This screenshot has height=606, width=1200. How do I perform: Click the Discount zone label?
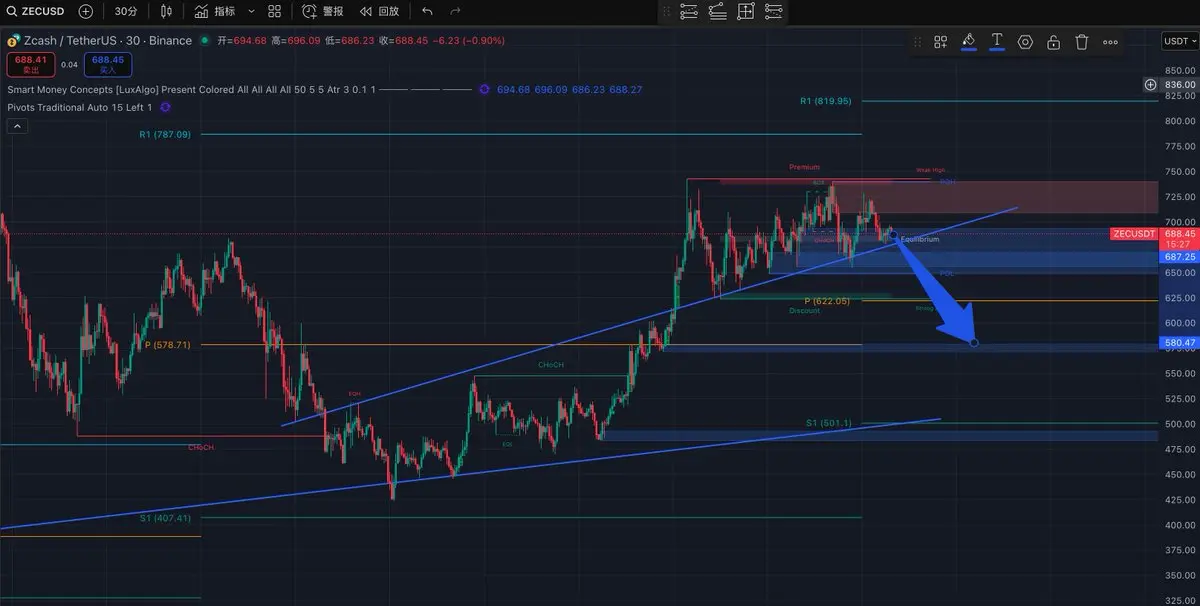pos(804,311)
